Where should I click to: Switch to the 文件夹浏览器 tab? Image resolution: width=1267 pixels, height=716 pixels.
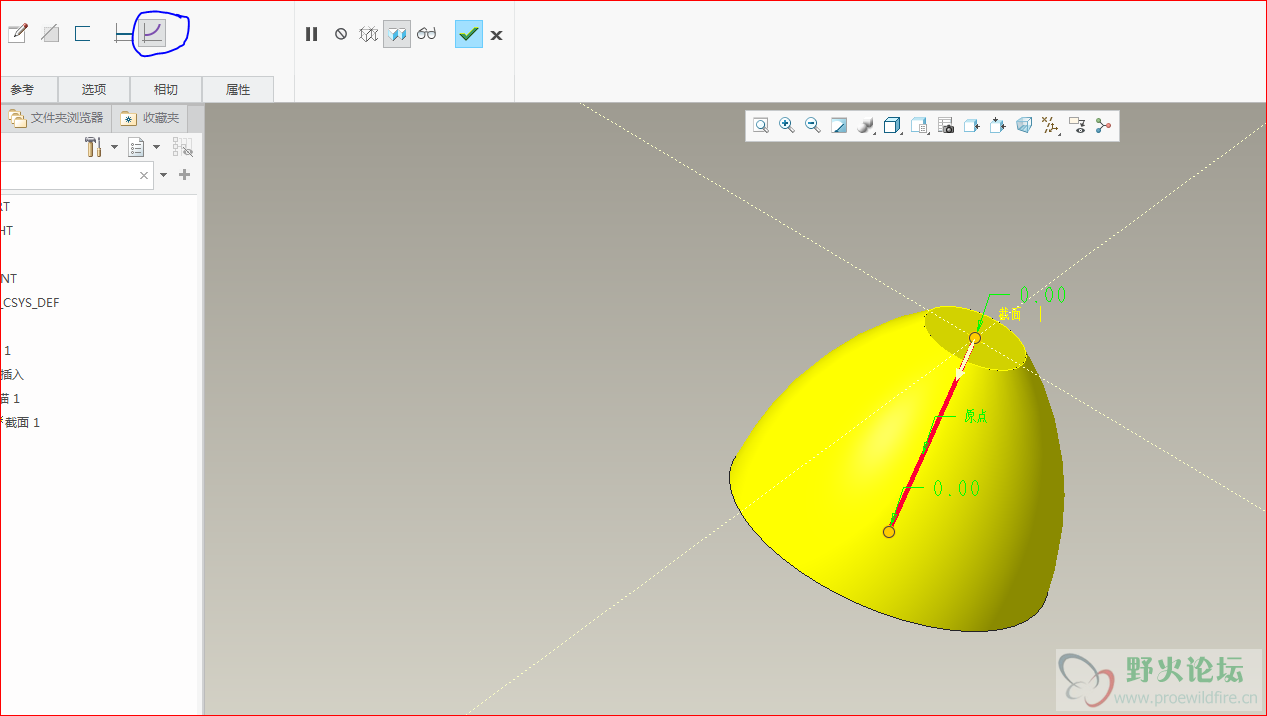pyautogui.click(x=56, y=118)
